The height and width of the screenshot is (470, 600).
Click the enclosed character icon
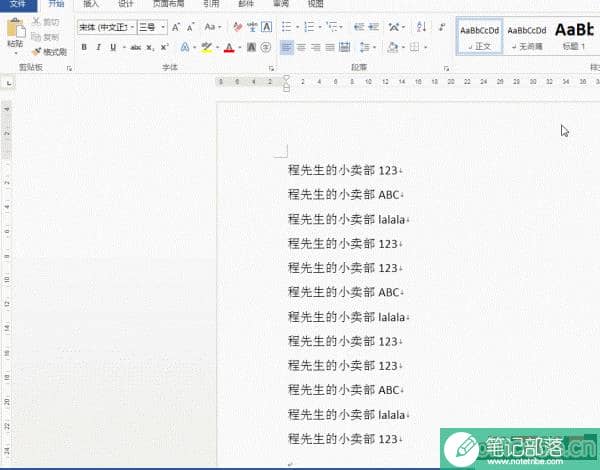click(266, 47)
